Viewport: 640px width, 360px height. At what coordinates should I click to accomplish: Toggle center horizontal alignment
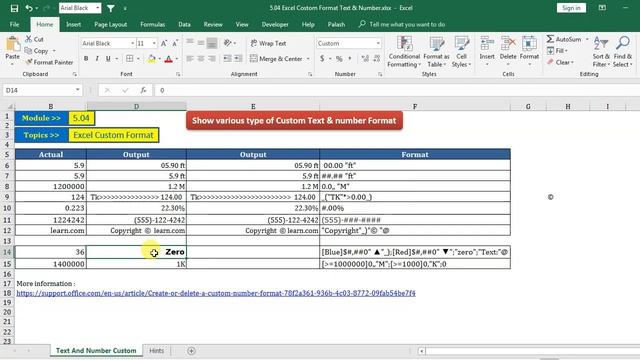point(201,59)
